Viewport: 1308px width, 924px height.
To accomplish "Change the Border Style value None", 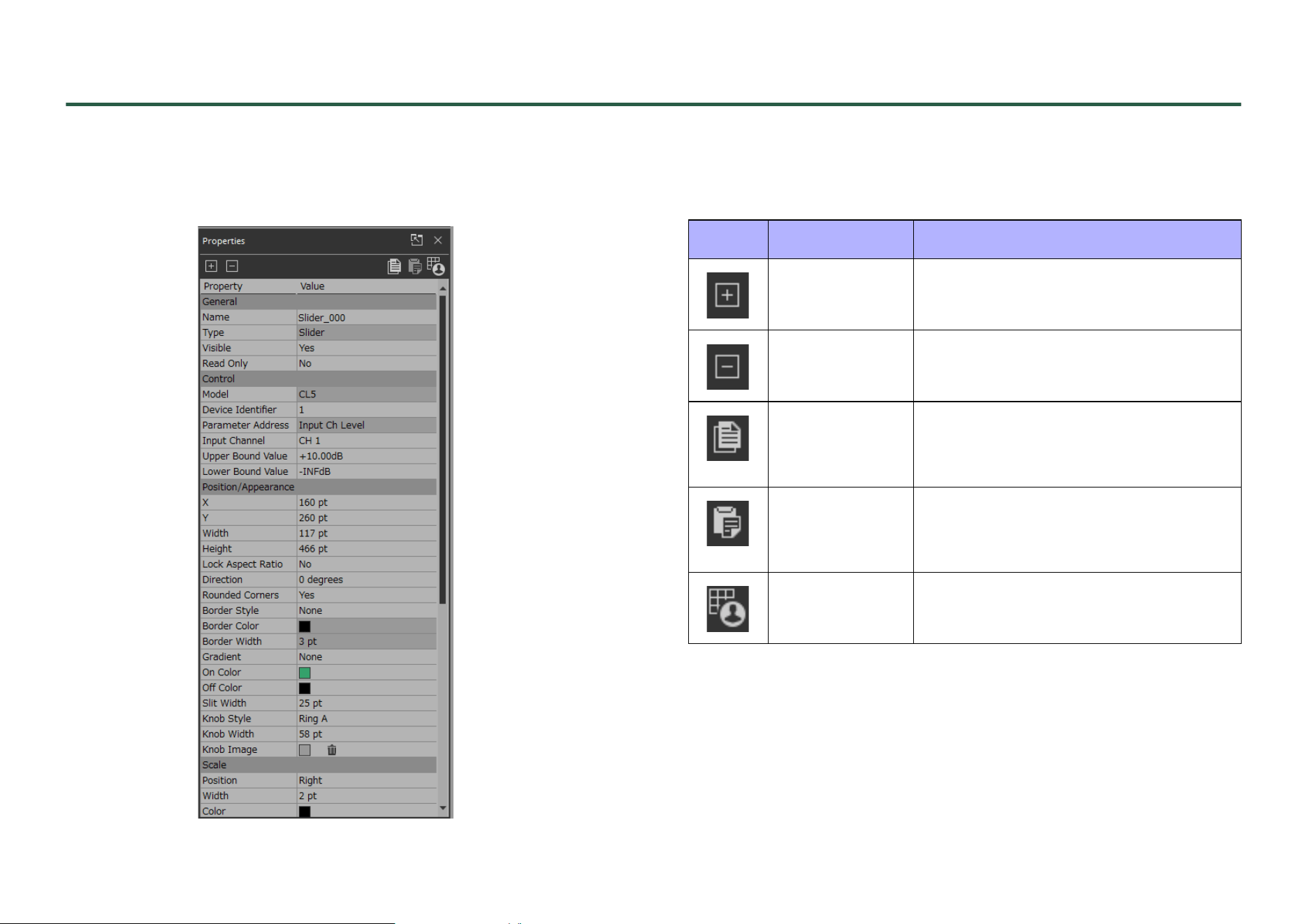I will [x=367, y=610].
